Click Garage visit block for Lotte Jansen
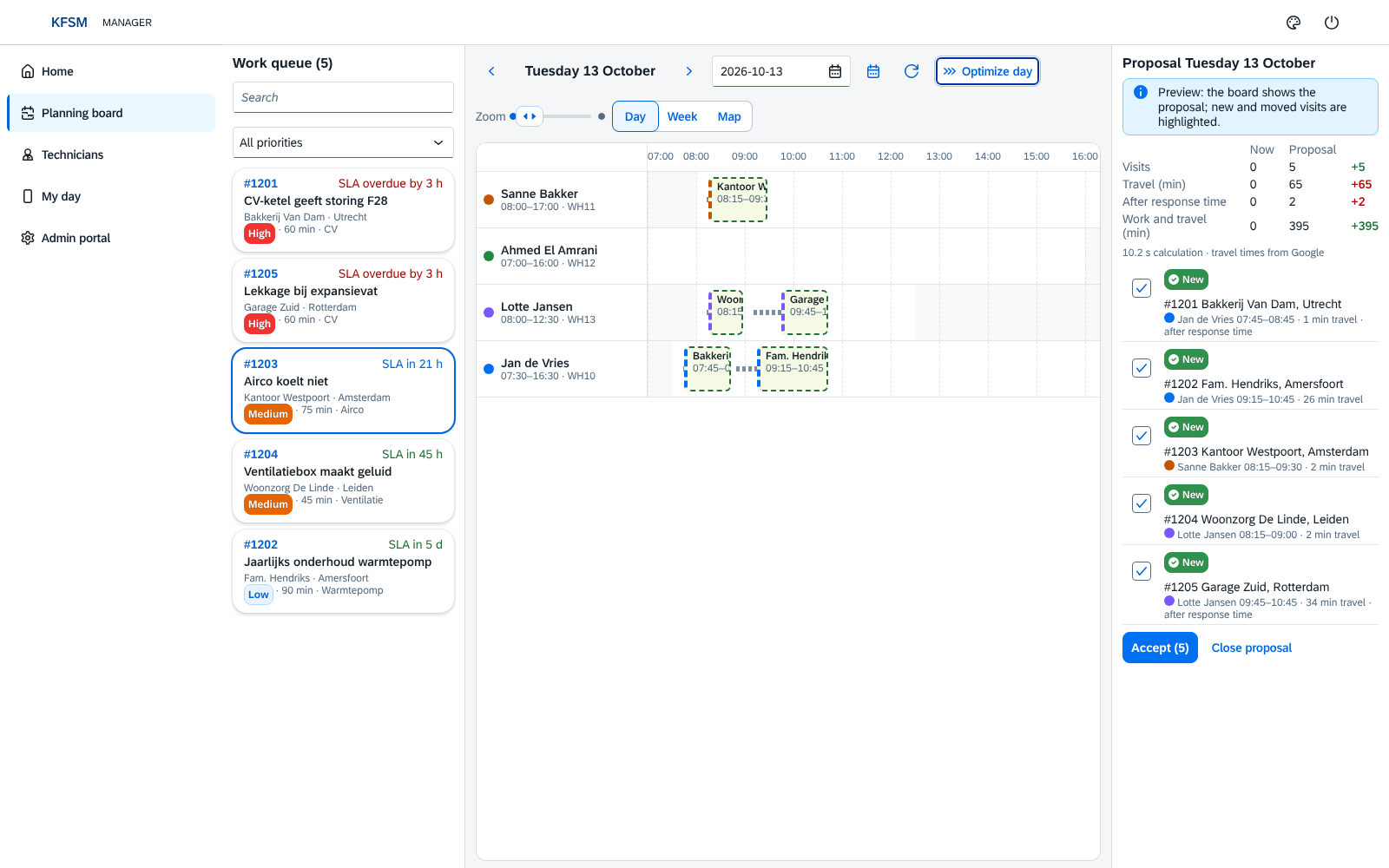The width and height of the screenshot is (1389, 868). coord(805,312)
